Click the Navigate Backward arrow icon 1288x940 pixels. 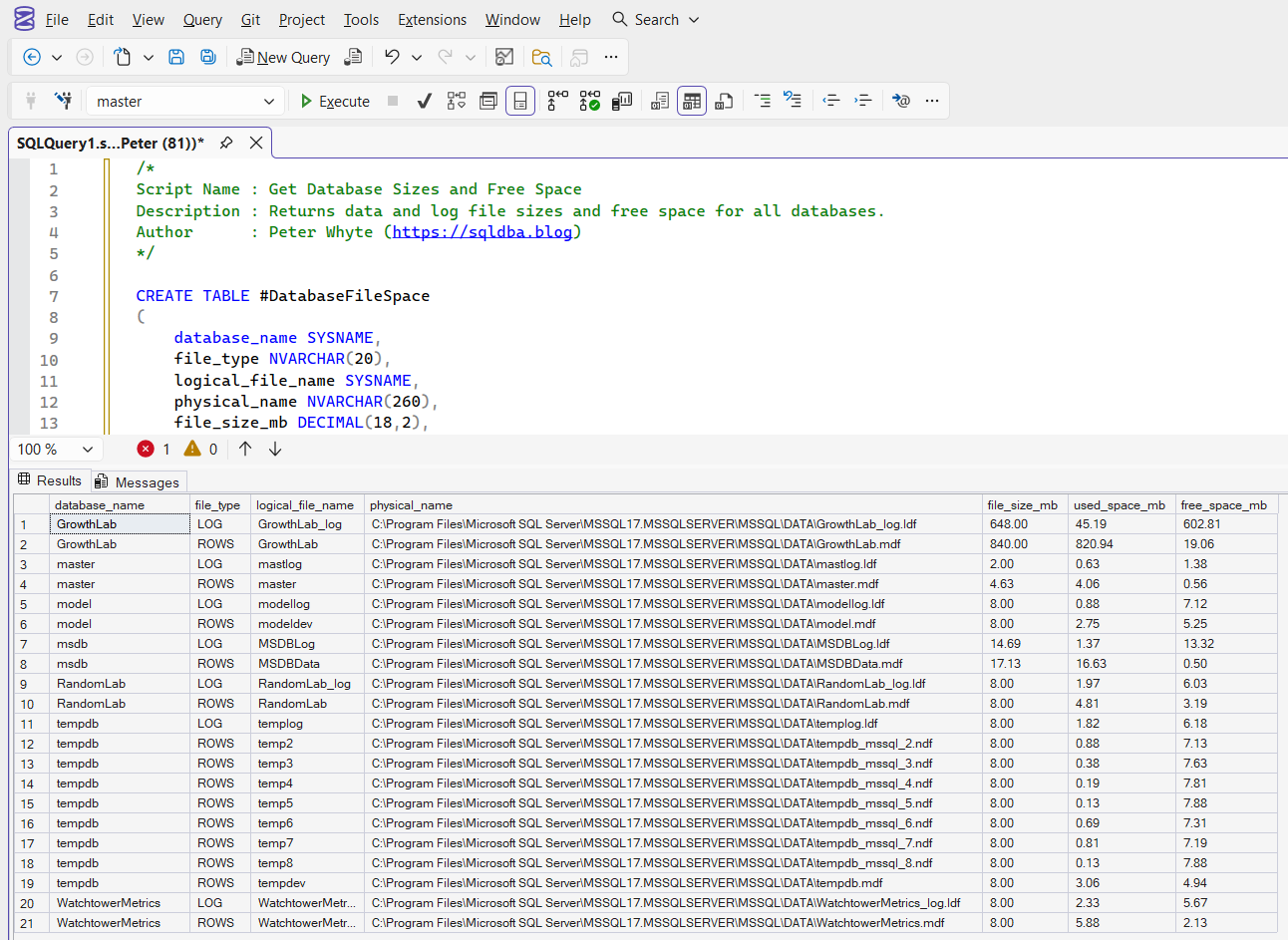pyautogui.click(x=32, y=57)
